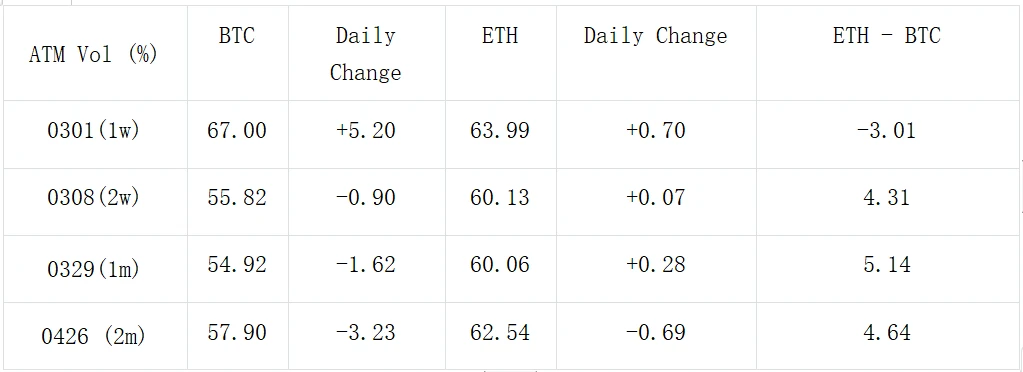Screen dimensions: 1023x372
Task: Select ETH value 63.99
Action: pos(500,131)
